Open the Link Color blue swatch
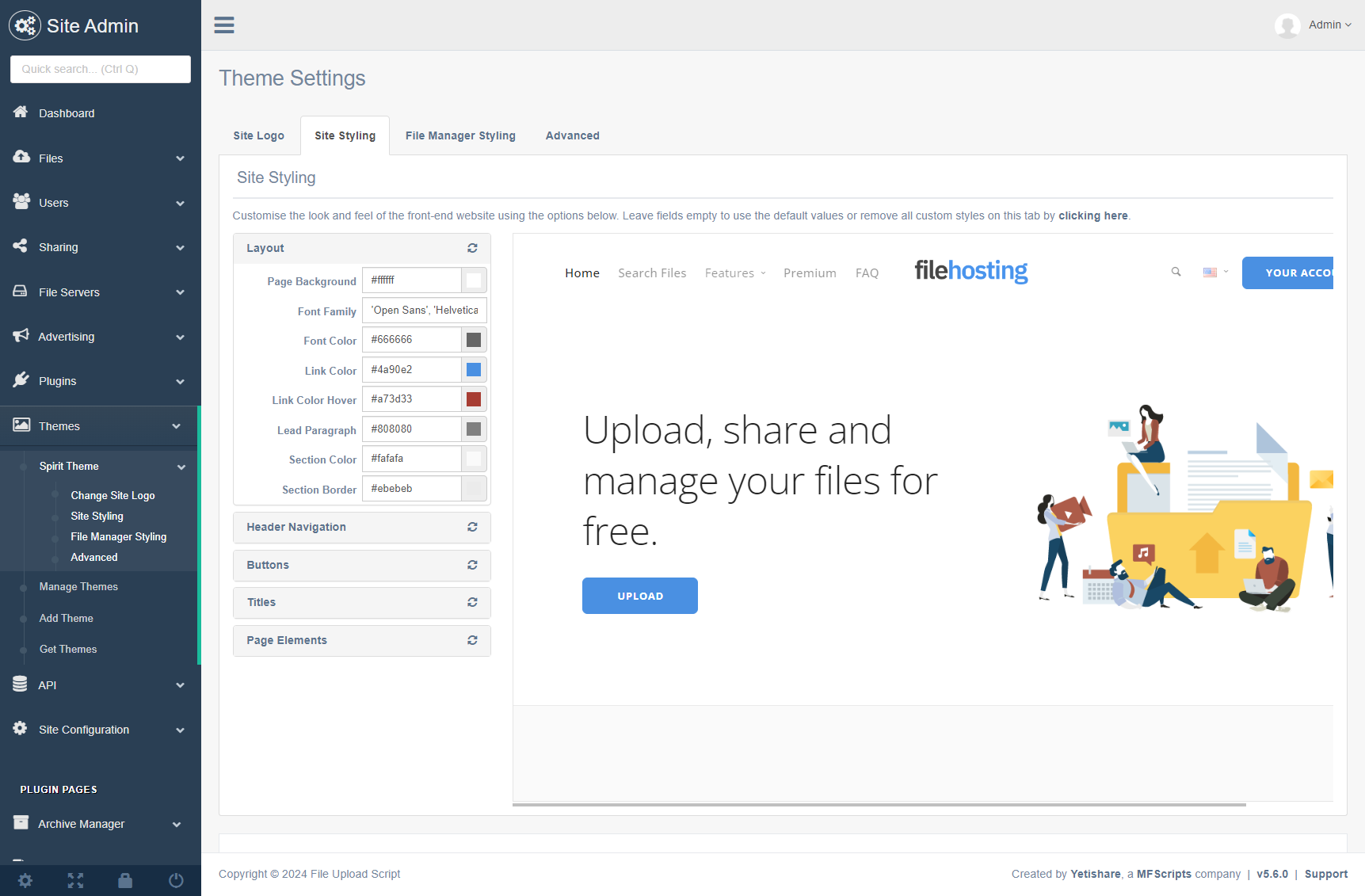This screenshot has width=1365, height=896. pyautogui.click(x=474, y=370)
